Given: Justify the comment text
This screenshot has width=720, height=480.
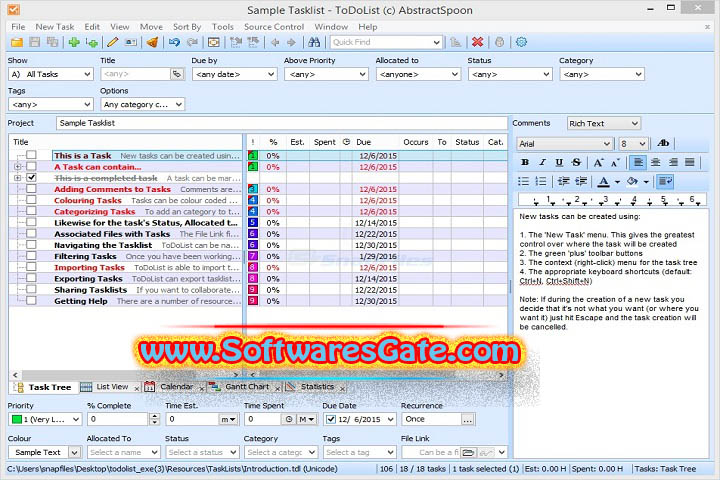Looking at the screenshot, I should [690, 162].
